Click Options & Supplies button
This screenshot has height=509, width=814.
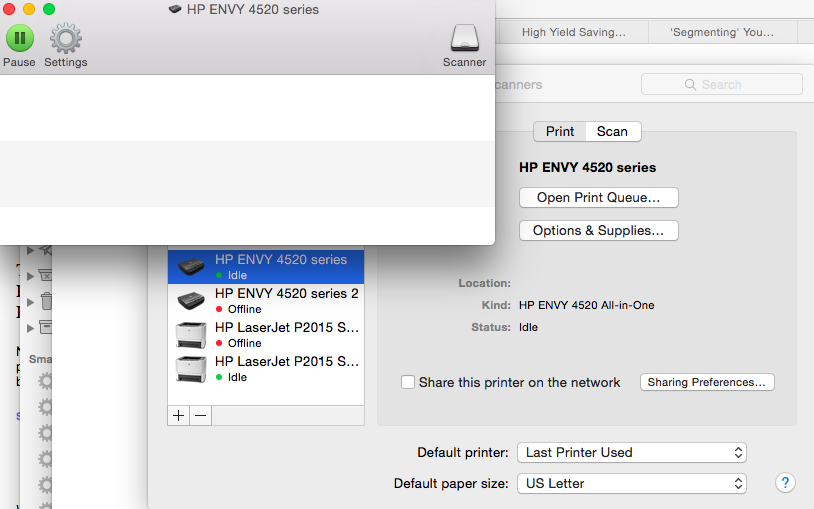599,231
